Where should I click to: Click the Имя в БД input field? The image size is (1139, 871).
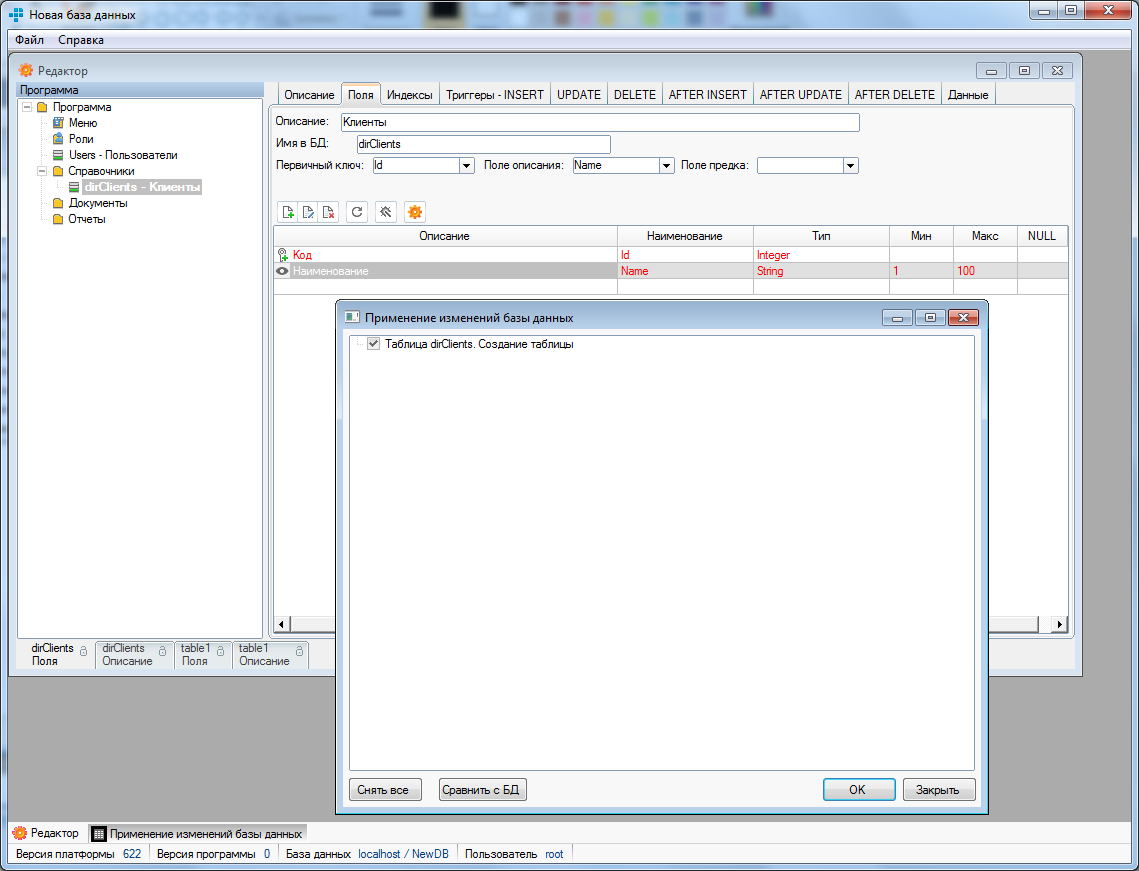tap(482, 144)
